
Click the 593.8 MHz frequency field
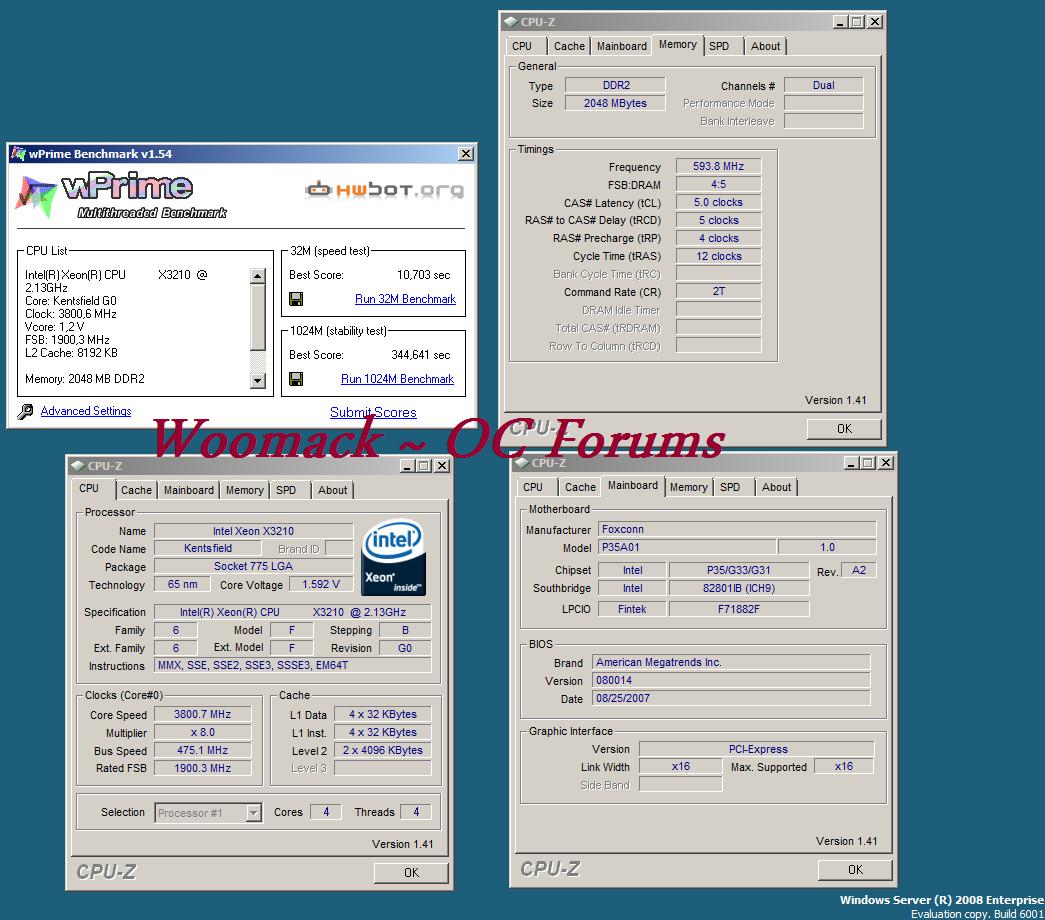click(x=718, y=166)
